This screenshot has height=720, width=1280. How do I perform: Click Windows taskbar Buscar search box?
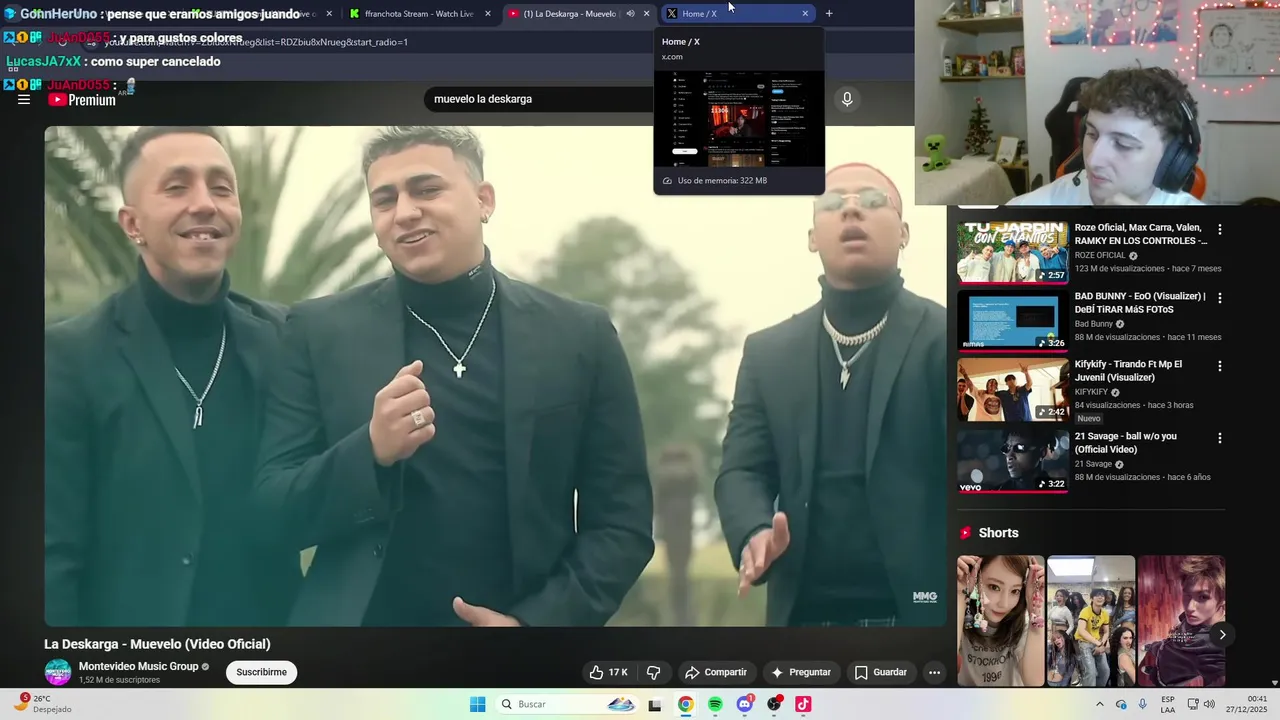click(x=567, y=704)
